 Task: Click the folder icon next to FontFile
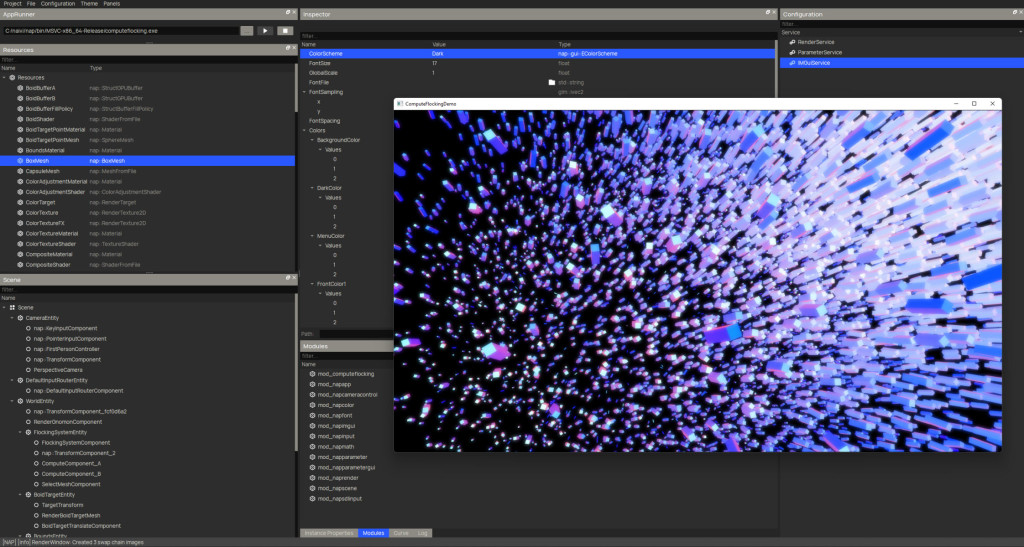pyautogui.click(x=551, y=82)
